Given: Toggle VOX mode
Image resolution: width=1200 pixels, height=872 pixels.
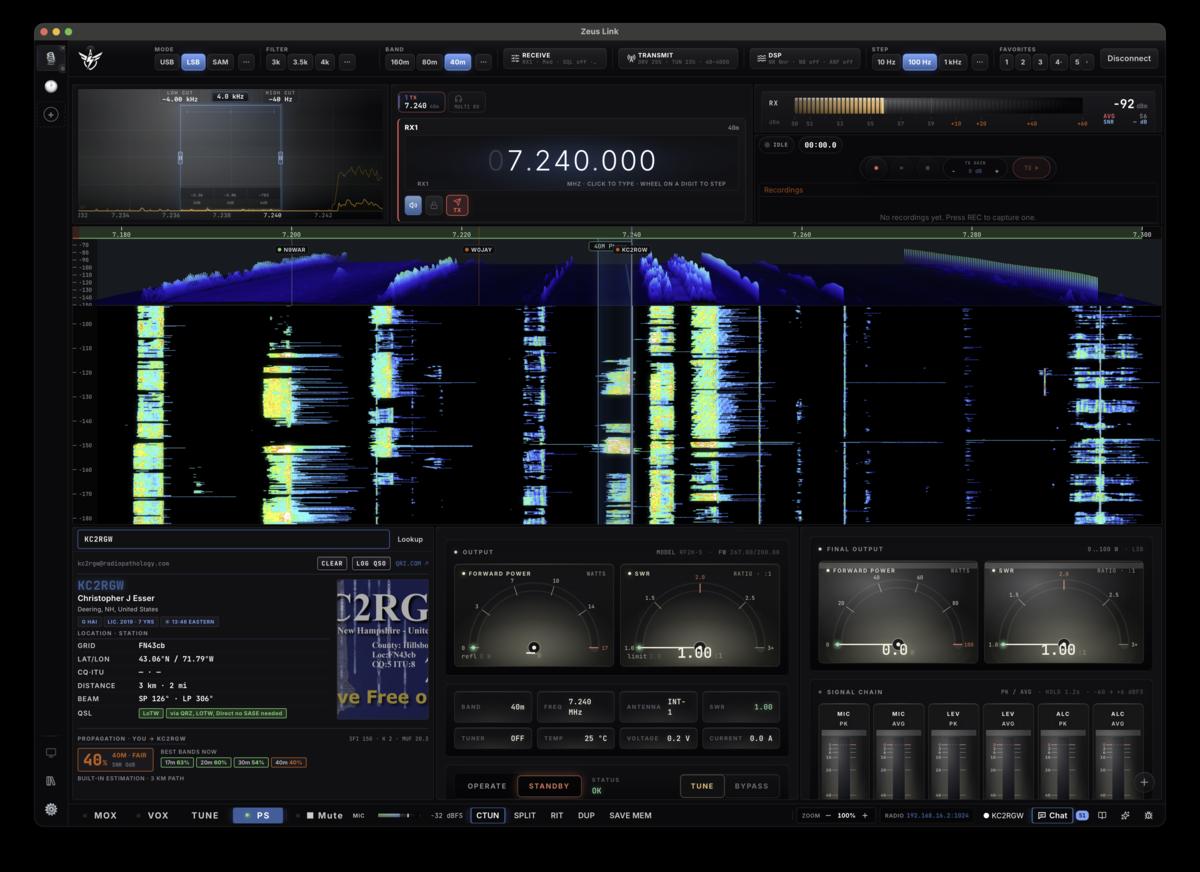Looking at the screenshot, I should tap(152, 815).
